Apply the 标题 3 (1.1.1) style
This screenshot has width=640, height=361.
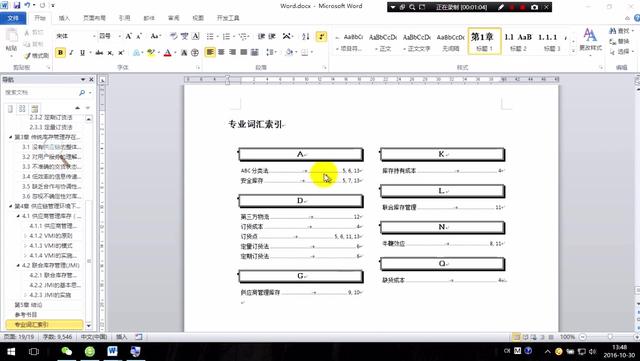click(x=551, y=41)
